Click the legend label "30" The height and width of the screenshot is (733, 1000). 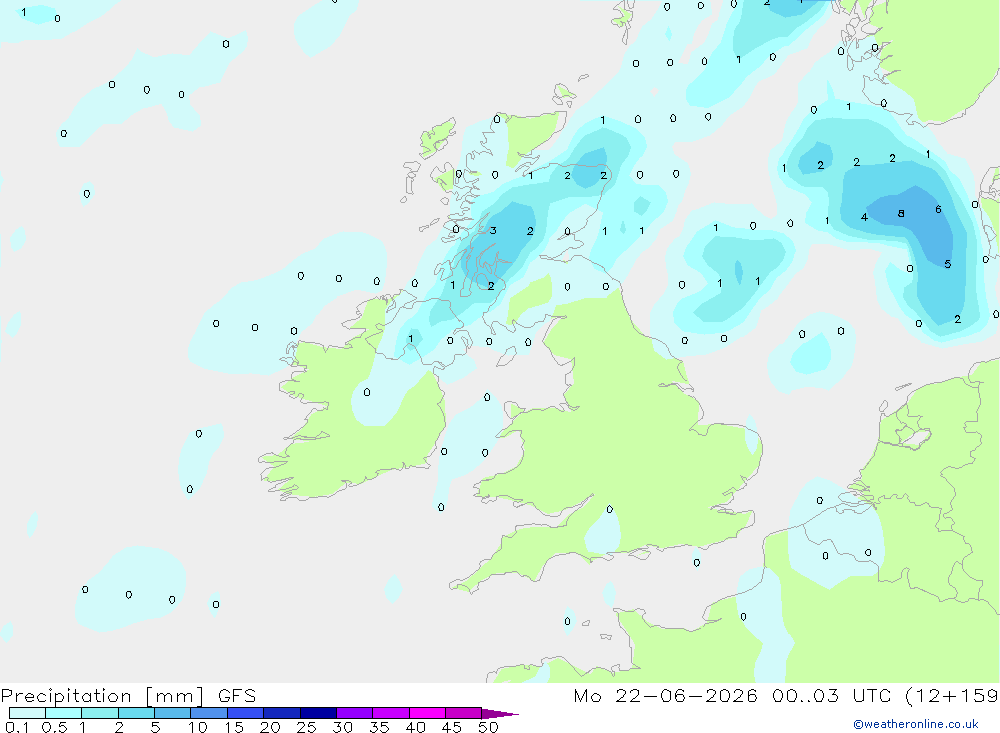pos(342,727)
